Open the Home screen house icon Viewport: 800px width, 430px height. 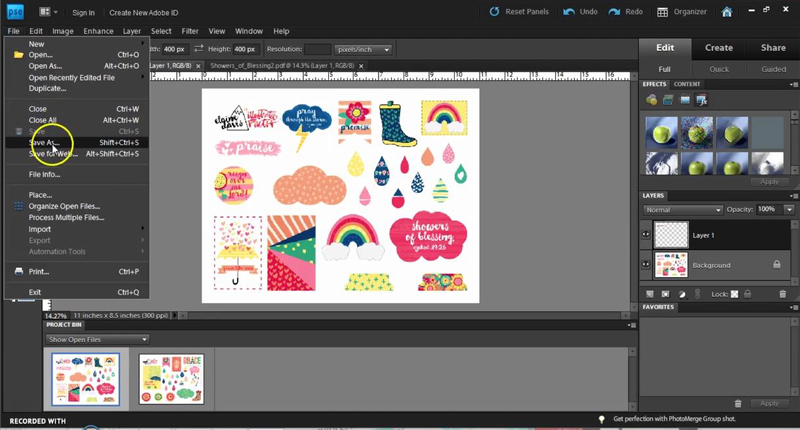pyautogui.click(x=727, y=12)
